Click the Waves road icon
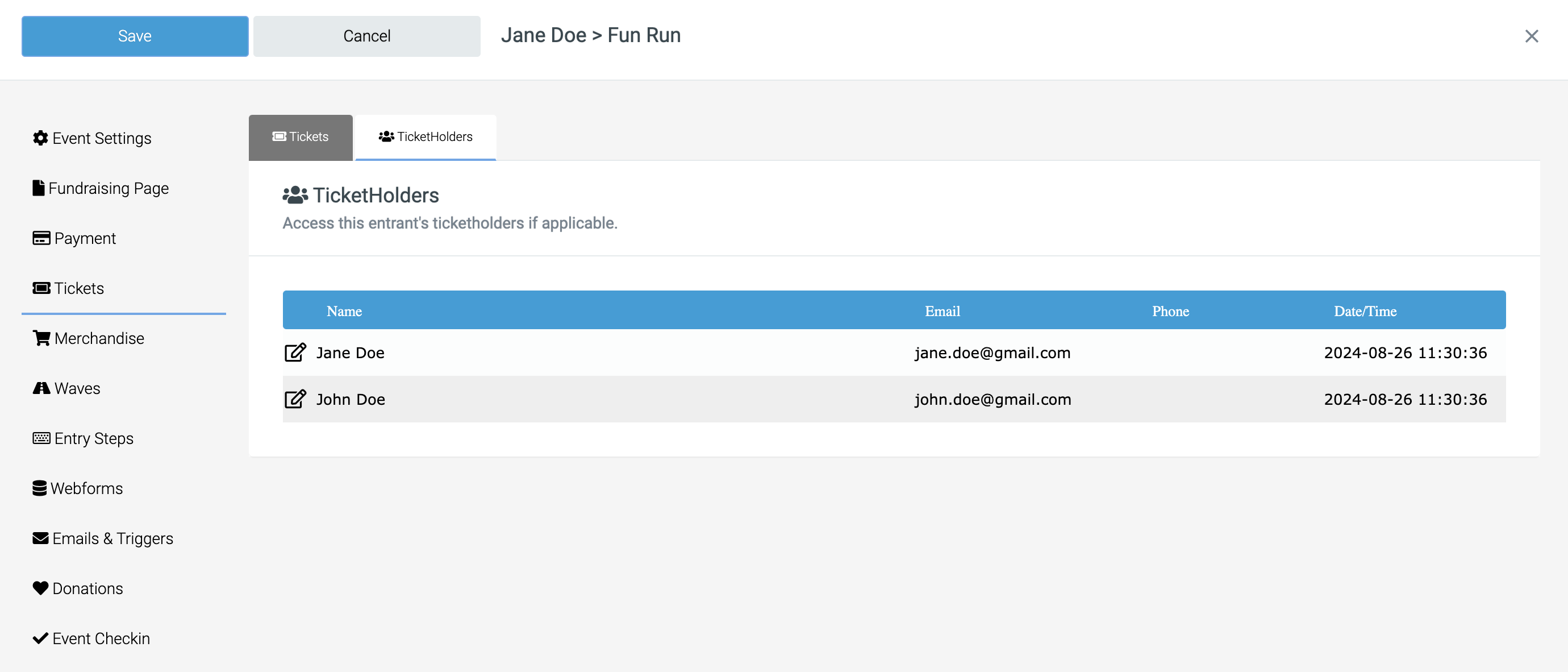This screenshot has height=672, width=1568. (x=41, y=388)
